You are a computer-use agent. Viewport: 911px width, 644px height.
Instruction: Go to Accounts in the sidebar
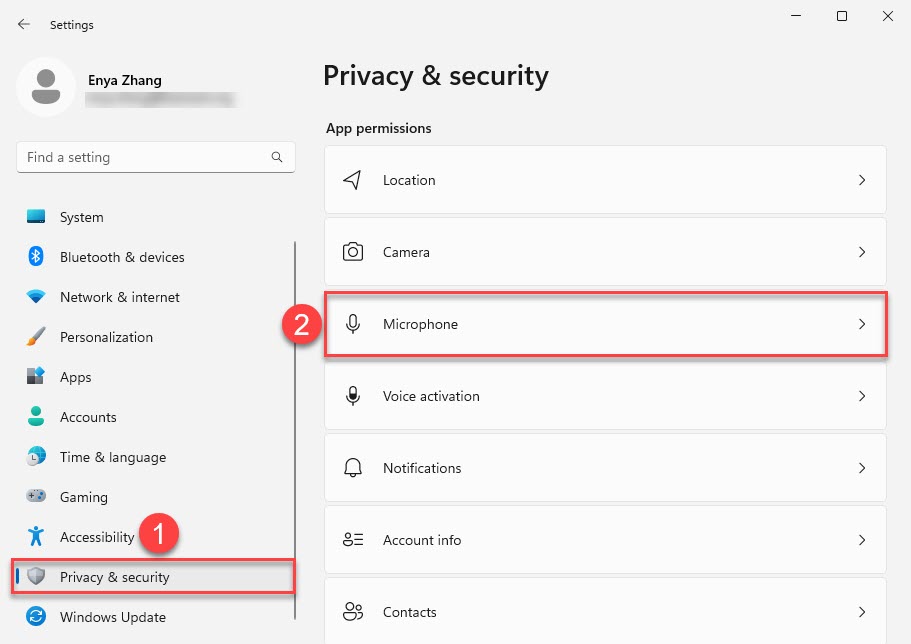[88, 417]
